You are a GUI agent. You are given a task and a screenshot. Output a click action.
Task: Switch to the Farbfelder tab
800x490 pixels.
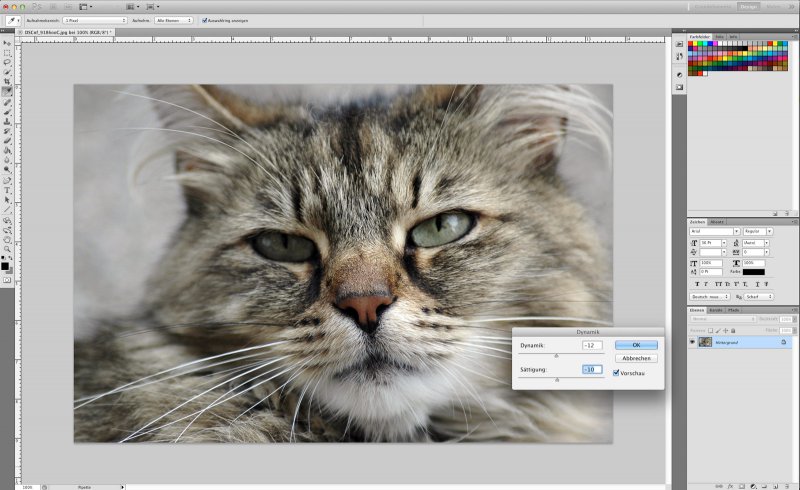pyautogui.click(x=699, y=37)
